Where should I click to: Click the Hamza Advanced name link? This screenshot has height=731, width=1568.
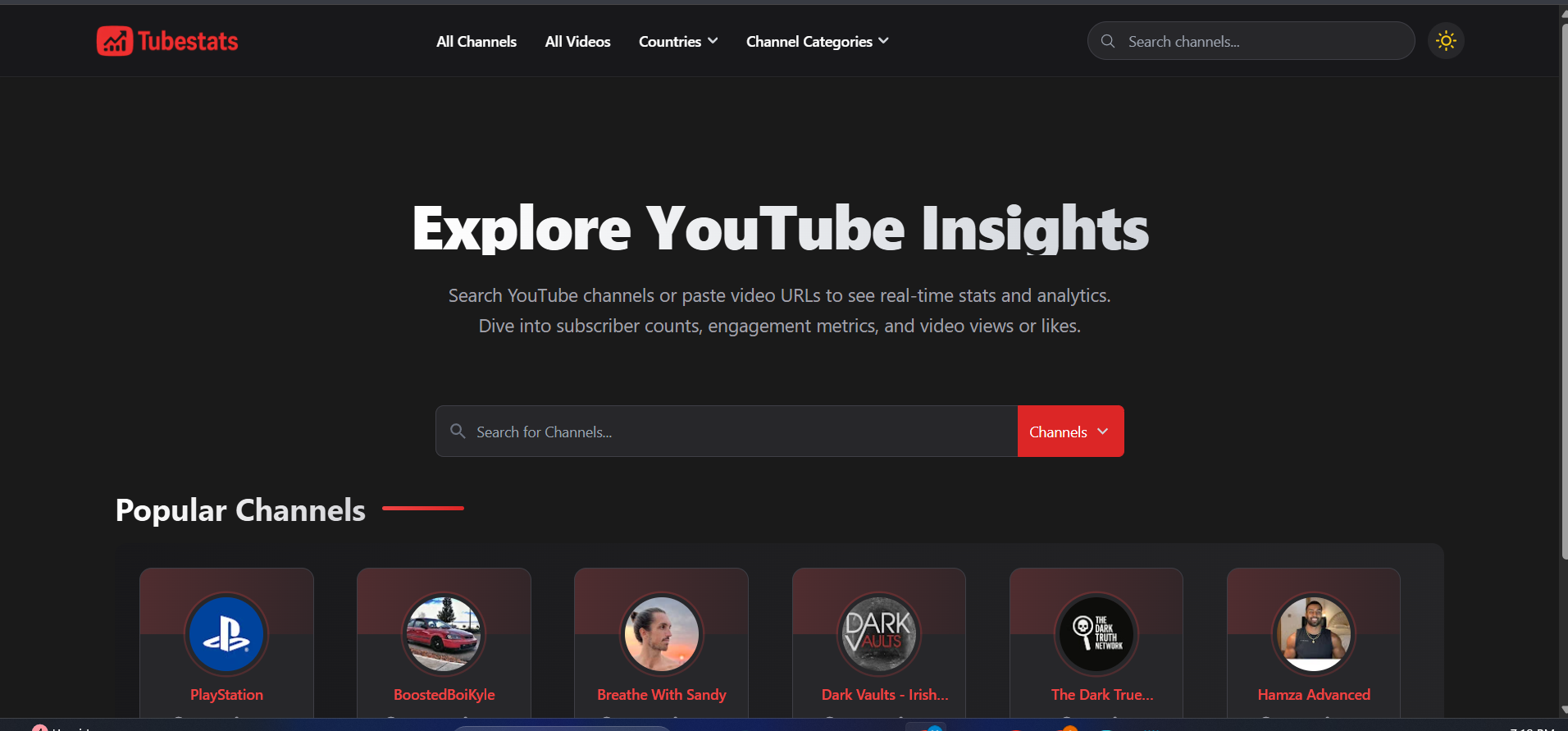coord(1314,695)
